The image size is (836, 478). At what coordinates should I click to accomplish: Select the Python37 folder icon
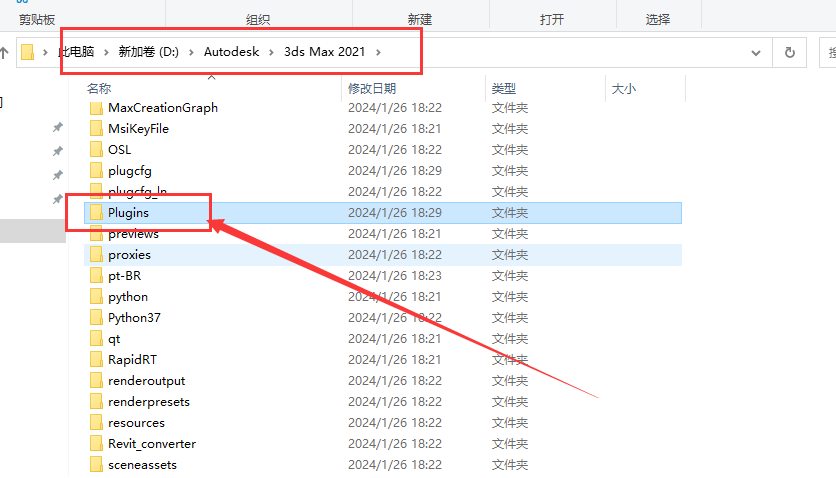click(97, 318)
